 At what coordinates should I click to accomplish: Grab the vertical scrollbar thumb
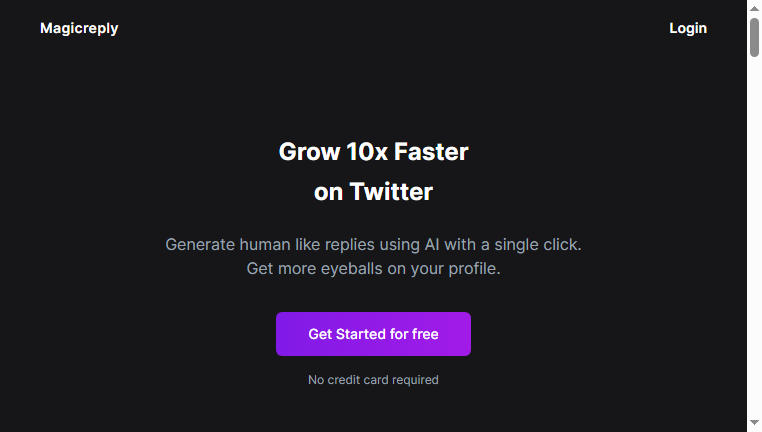coord(754,37)
